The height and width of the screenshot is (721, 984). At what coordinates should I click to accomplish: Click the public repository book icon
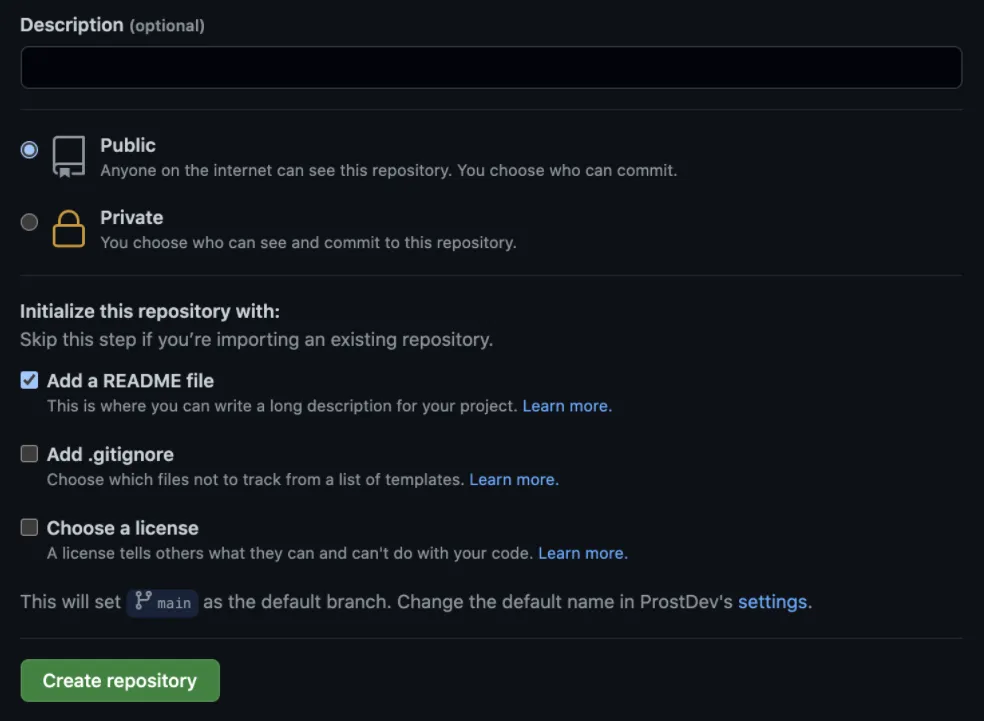pos(68,157)
